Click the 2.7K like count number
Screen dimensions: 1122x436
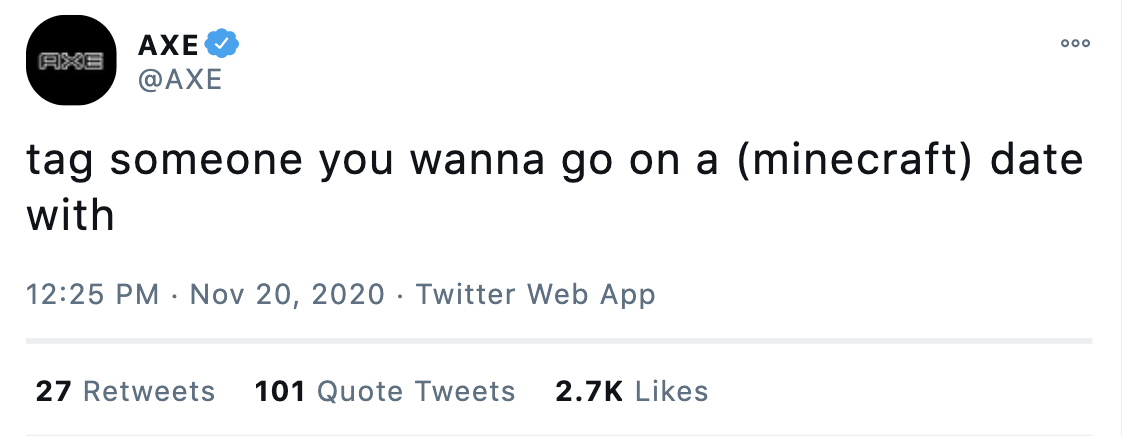coord(589,391)
